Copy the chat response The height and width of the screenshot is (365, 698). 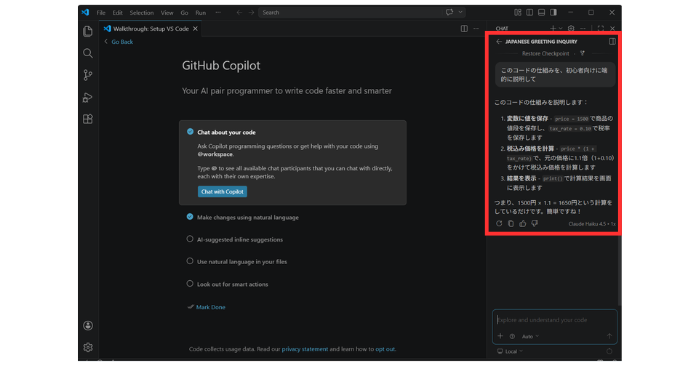511,223
